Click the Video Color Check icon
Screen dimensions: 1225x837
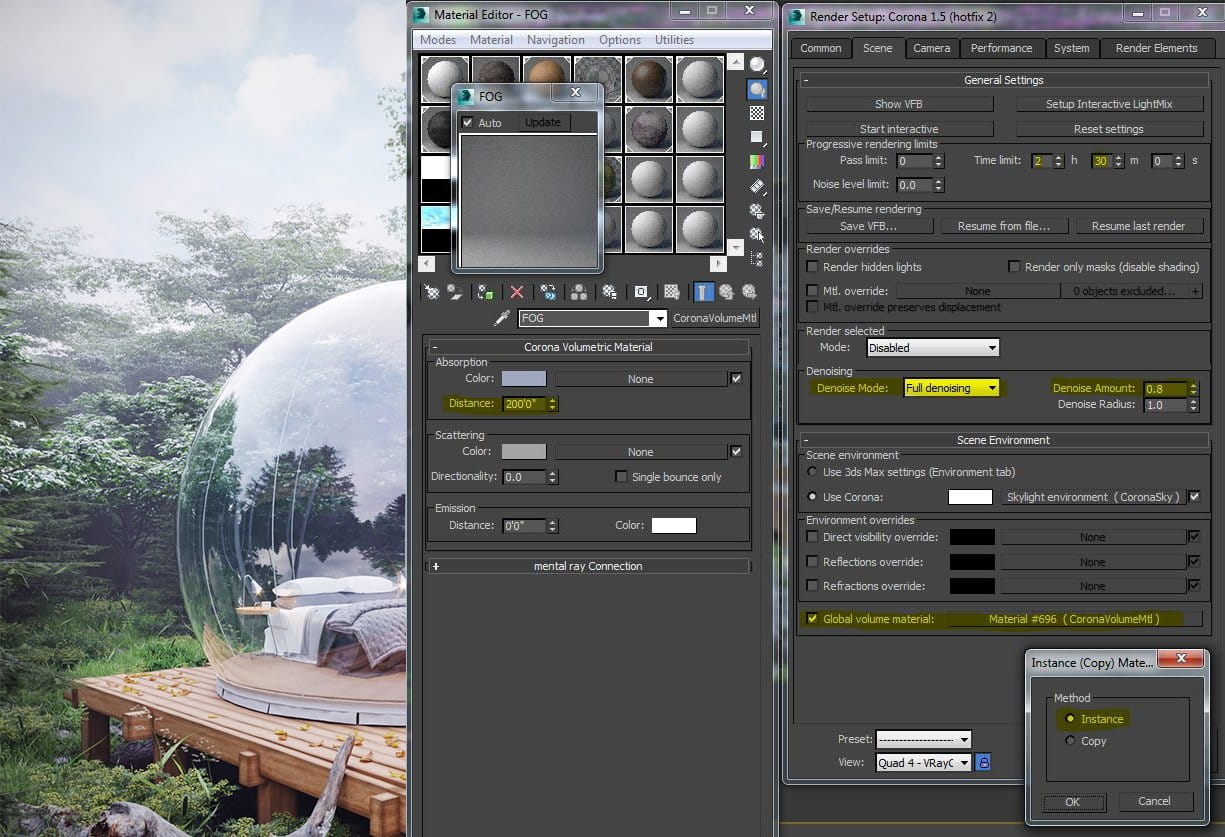(x=757, y=161)
